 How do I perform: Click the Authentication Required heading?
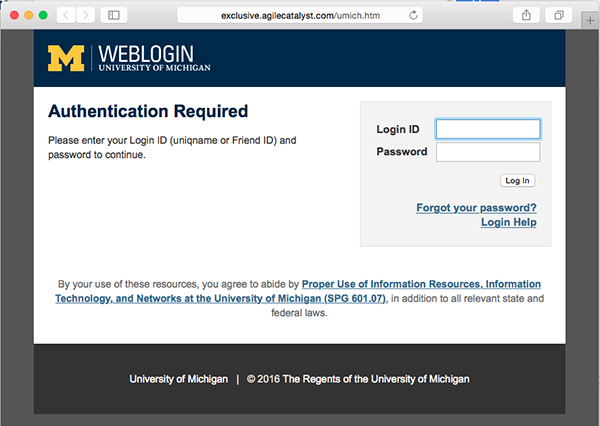tap(148, 111)
